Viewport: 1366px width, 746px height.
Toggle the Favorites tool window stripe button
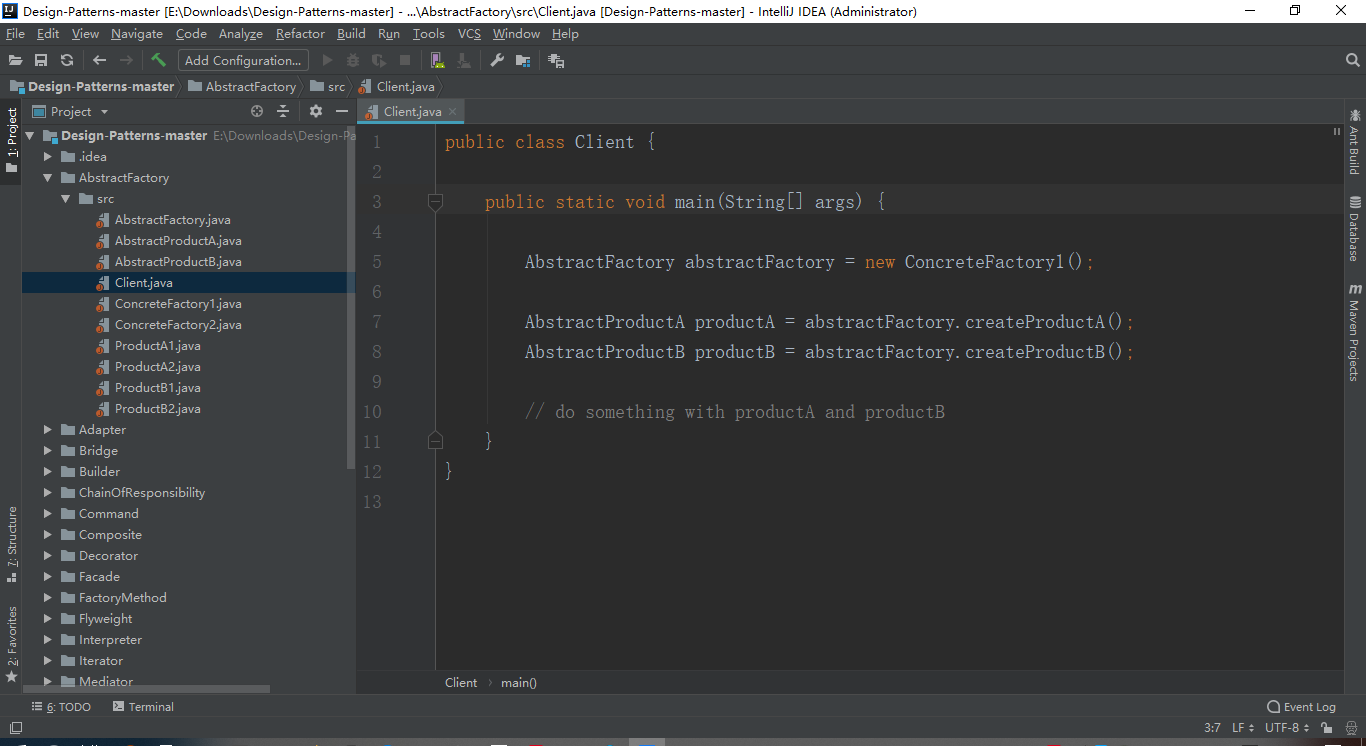coord(12,644)
